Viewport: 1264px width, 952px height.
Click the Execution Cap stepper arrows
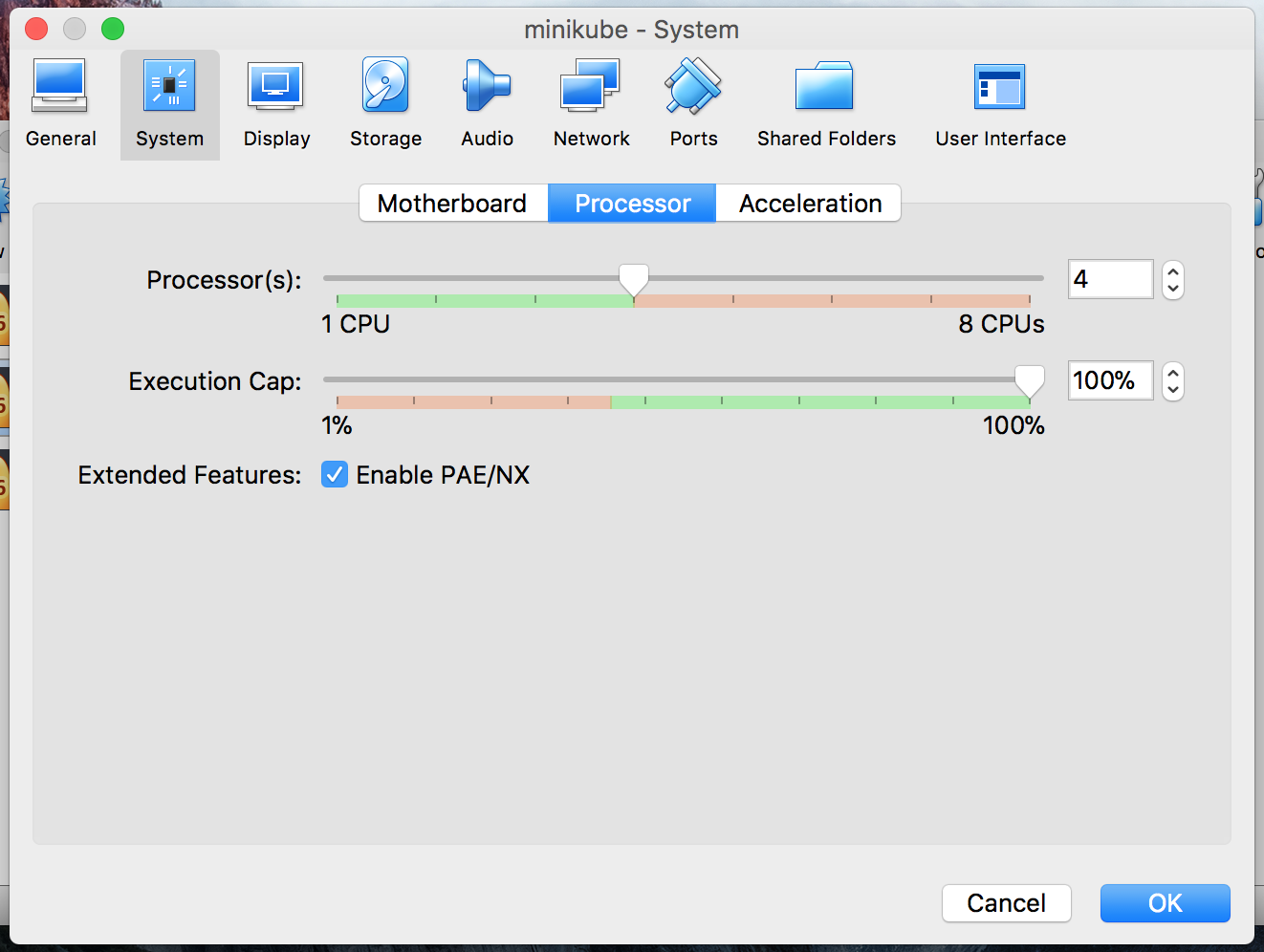pos(1173,381)
